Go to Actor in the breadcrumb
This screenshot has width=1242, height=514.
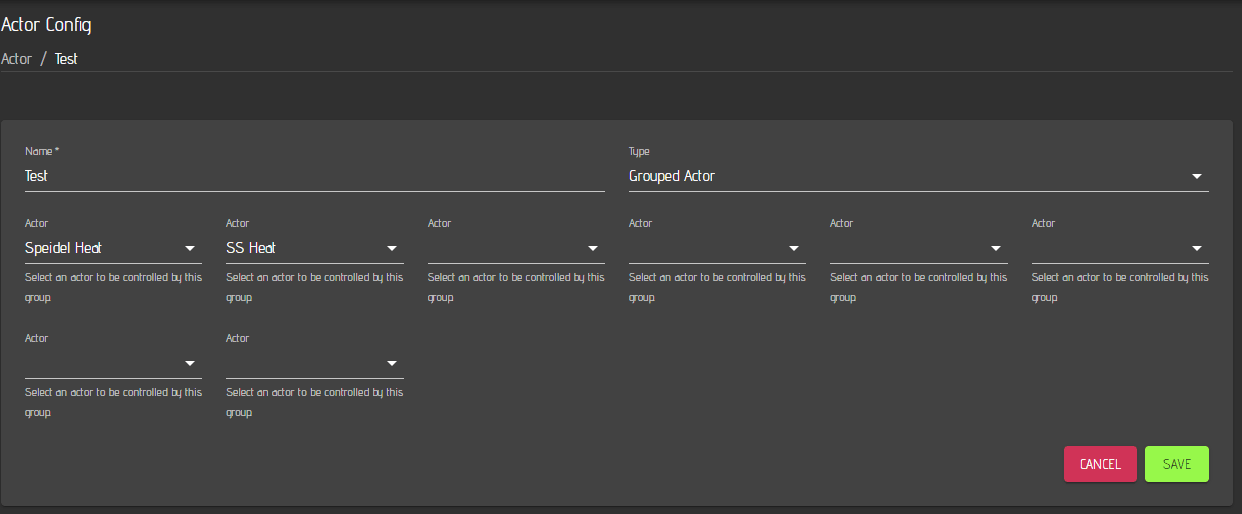17,59
